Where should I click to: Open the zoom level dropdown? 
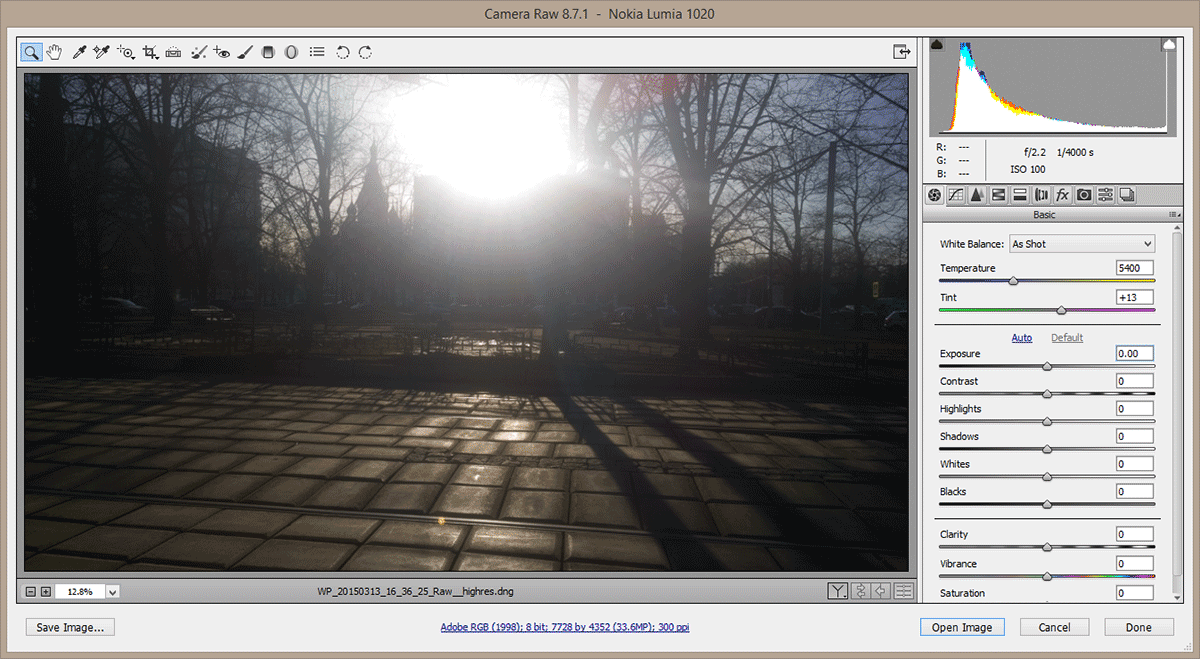coord(112,592)
